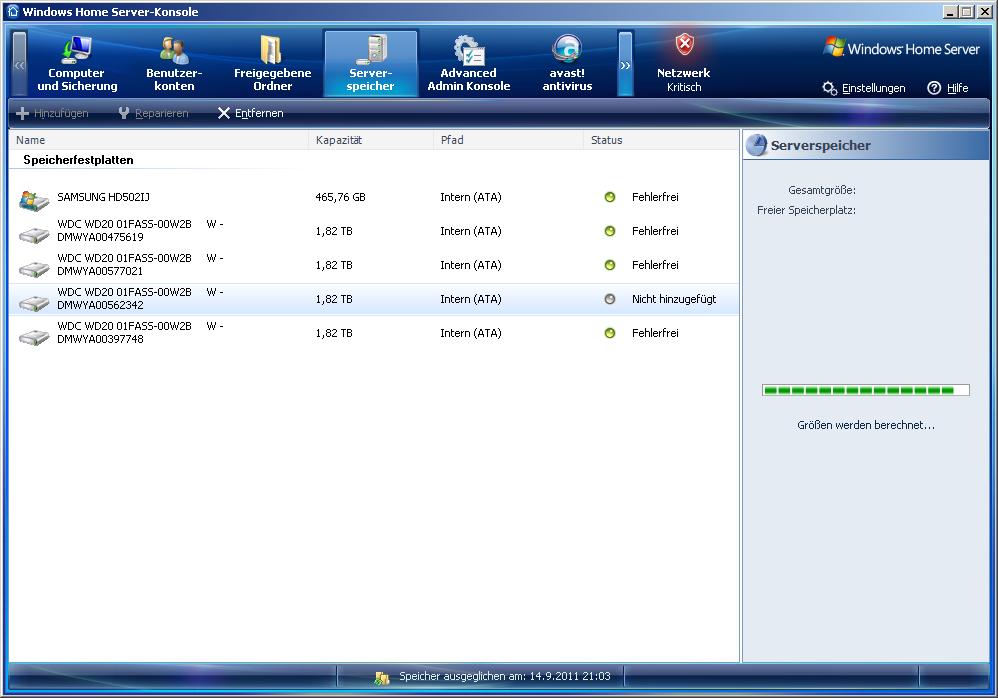Click the 465,76 GB capacity value
The height and width of the screenshot is (698, 998).
pyautogui.click(x=341, y=197)
